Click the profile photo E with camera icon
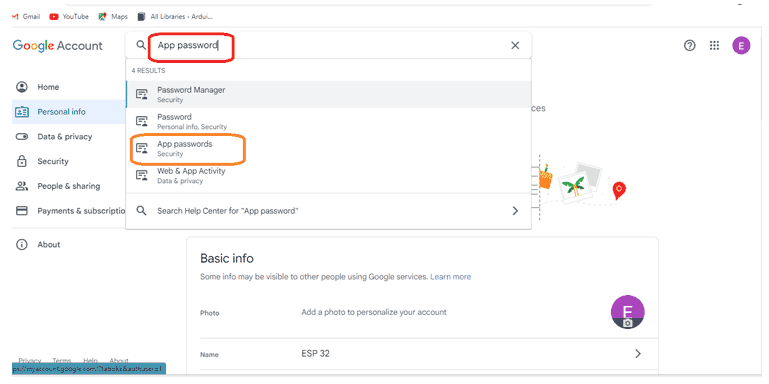 point(627,312)
